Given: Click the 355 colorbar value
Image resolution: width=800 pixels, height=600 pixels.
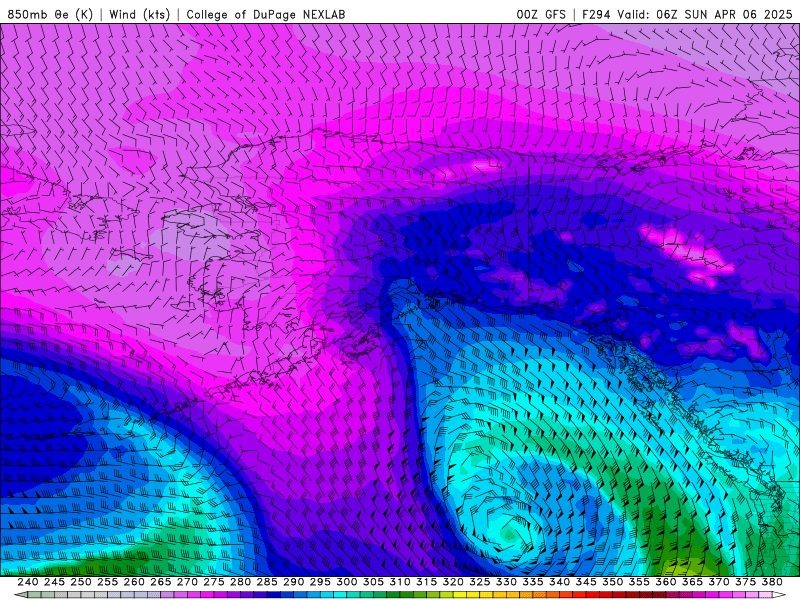Looking at the screenshot, I should 639,582.
